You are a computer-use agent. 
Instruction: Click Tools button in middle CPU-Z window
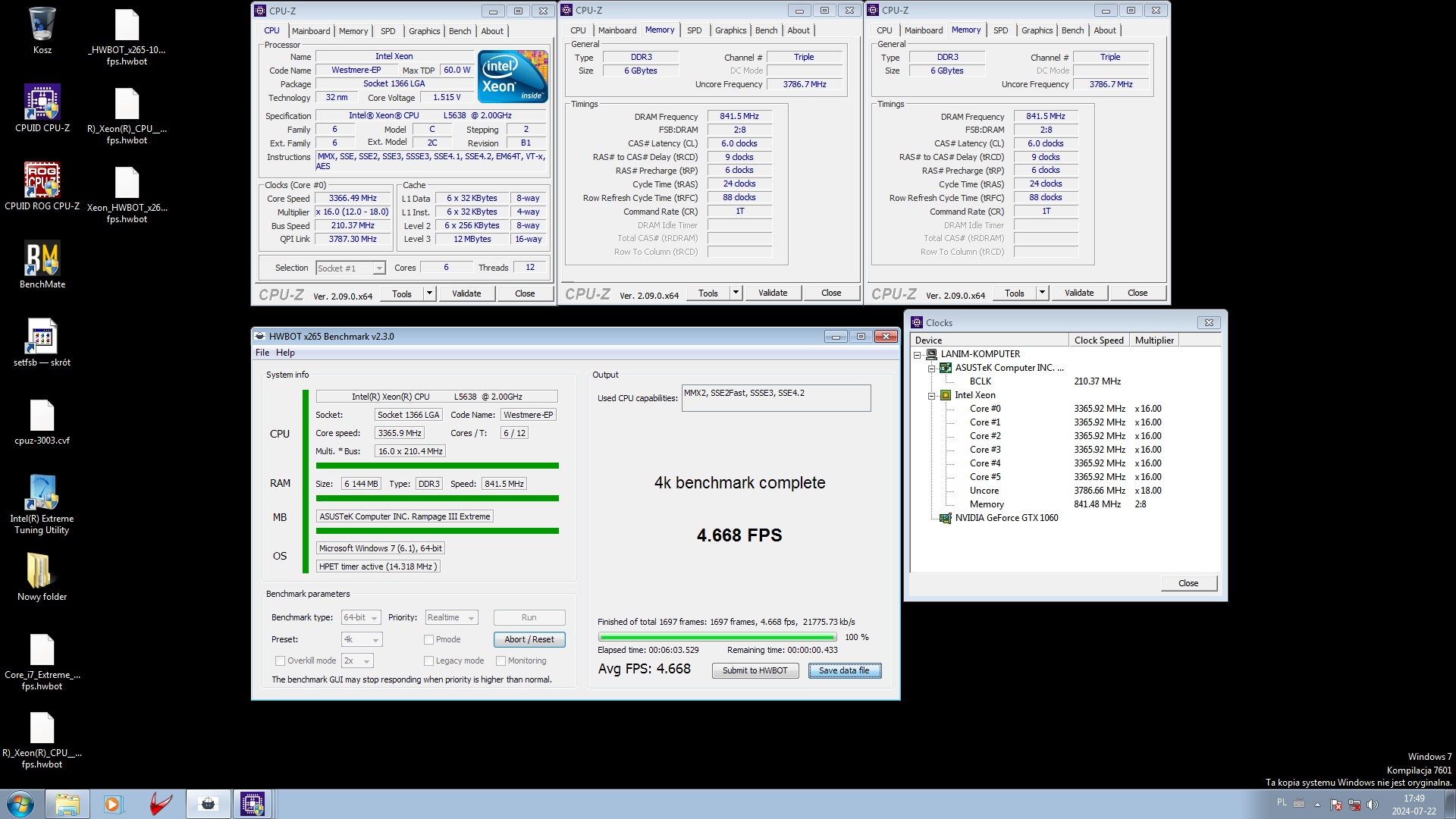[708, 293]
